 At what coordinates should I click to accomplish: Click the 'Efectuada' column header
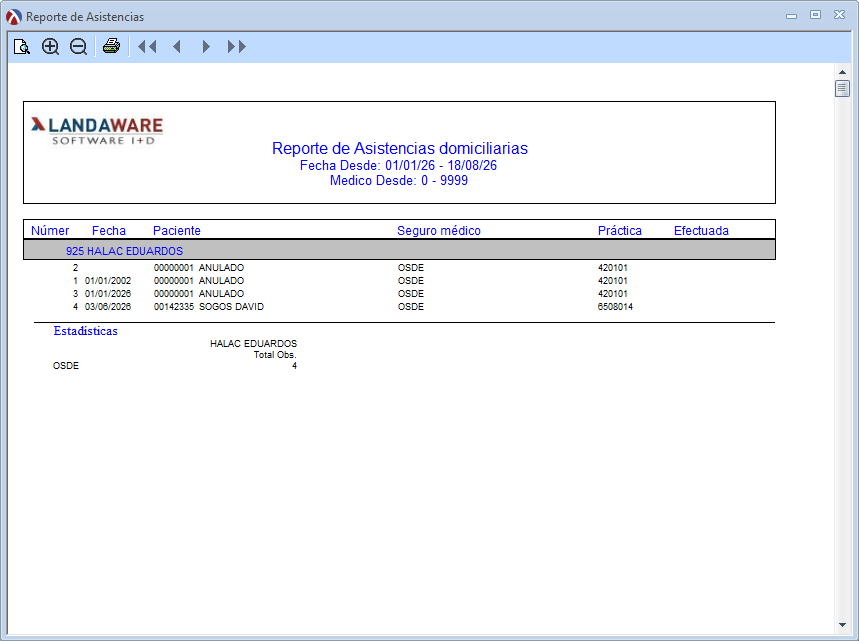701,231
